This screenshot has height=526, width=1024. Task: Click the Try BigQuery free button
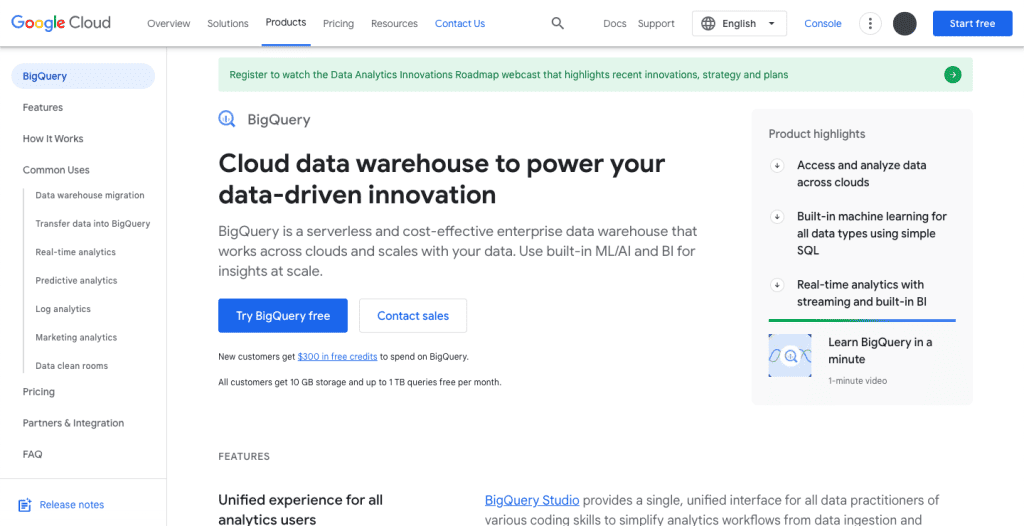click(283, 316)
